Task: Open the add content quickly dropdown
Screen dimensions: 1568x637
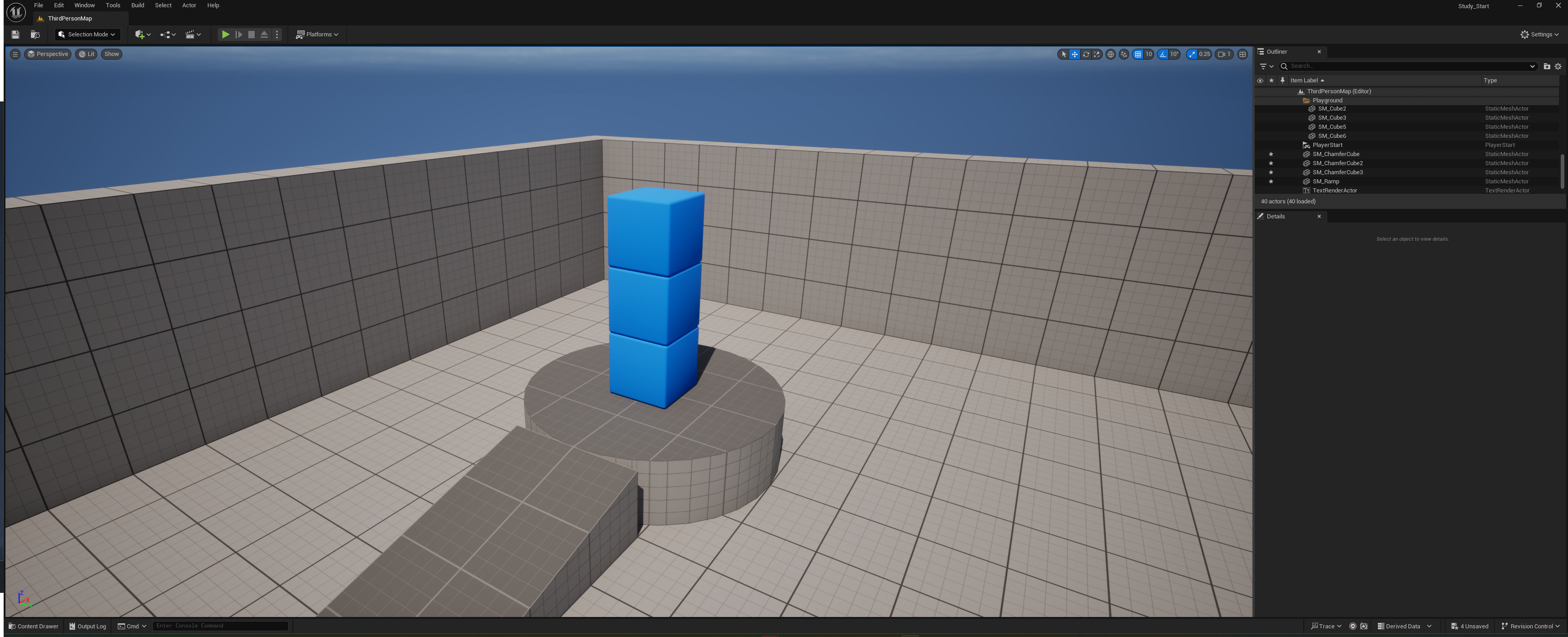Action: (x=142, y=35)
